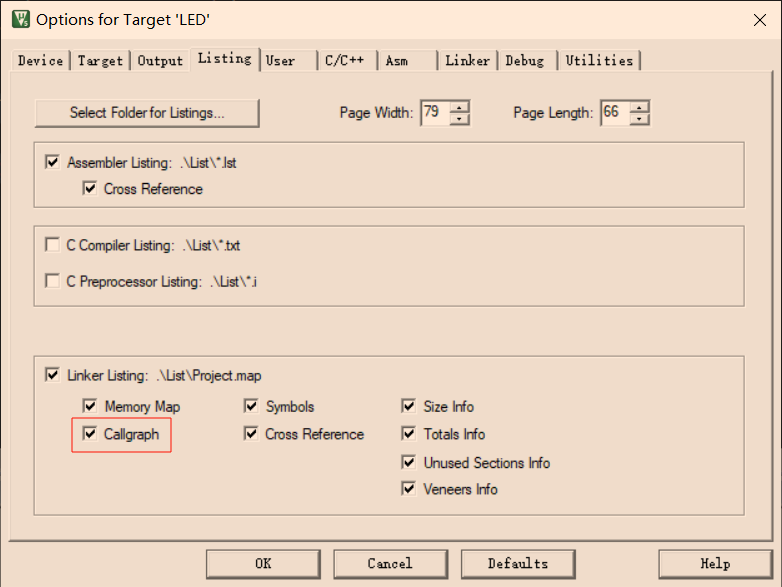
Task: Open the User tab
Action: [x=288, y=61]
